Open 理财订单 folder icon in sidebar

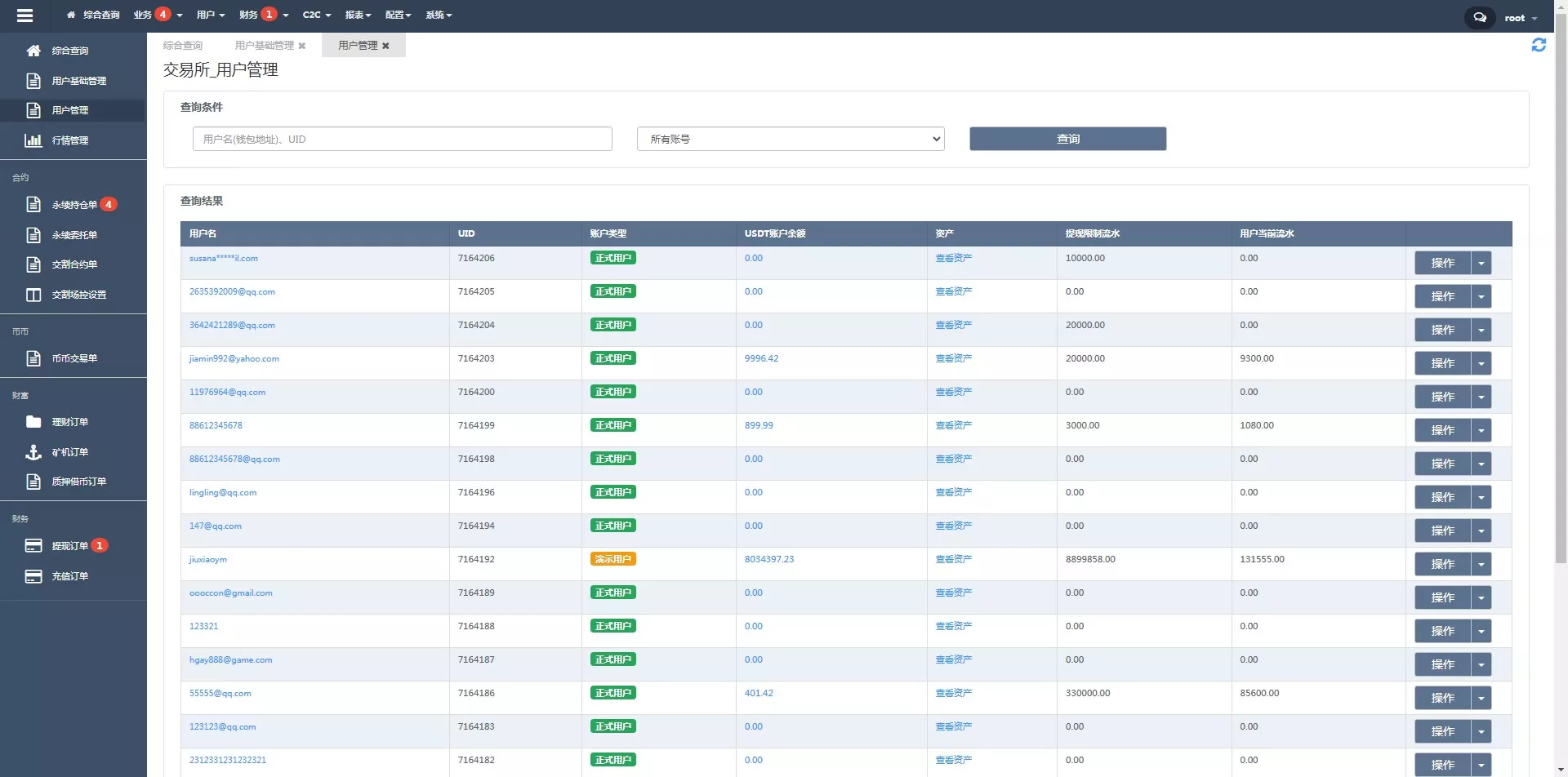pos(33,422)
